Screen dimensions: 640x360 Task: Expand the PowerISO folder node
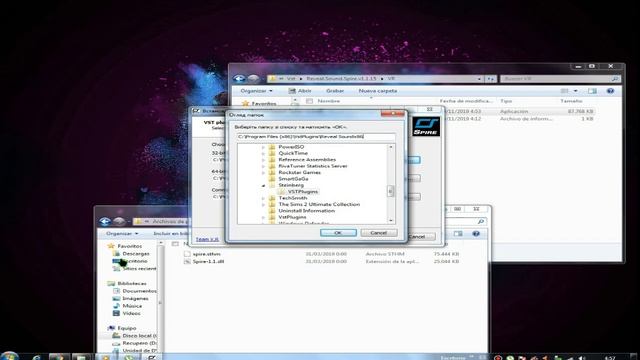coord(263,147)
